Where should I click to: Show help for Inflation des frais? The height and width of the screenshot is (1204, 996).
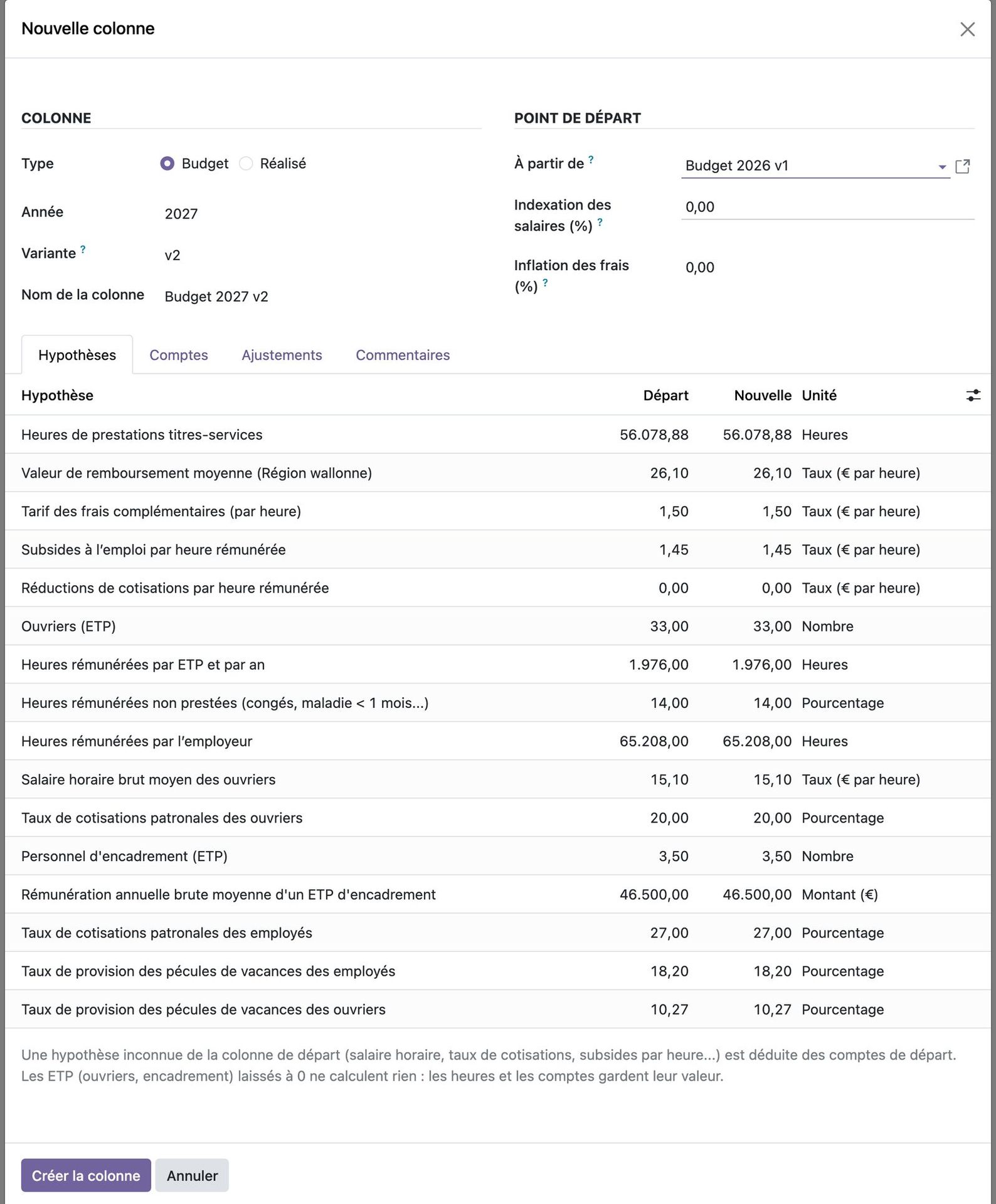click(545, 283)
